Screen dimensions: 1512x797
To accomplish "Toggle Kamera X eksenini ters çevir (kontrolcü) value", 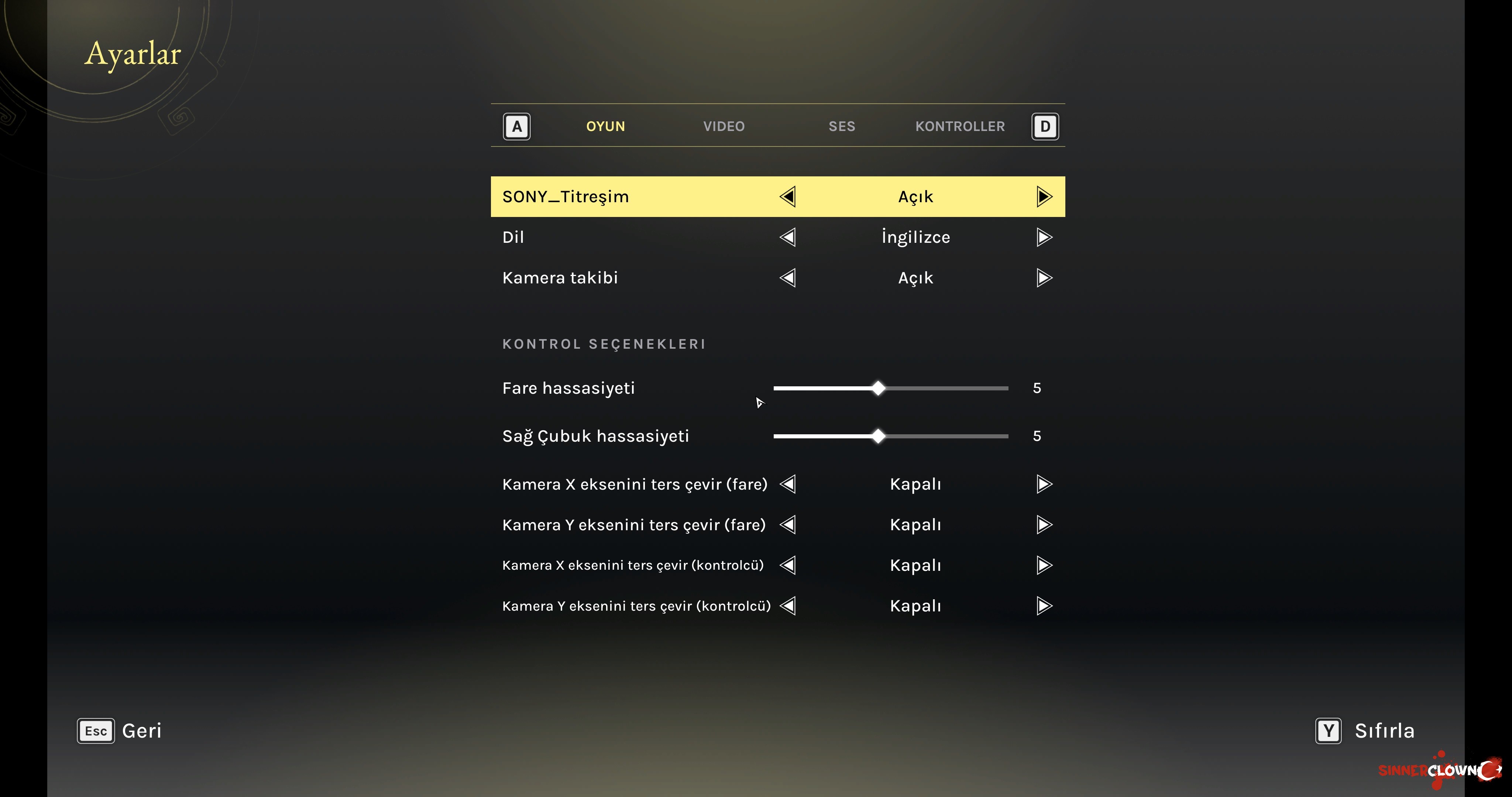I will pyautogui.click(x=915, y=565).
